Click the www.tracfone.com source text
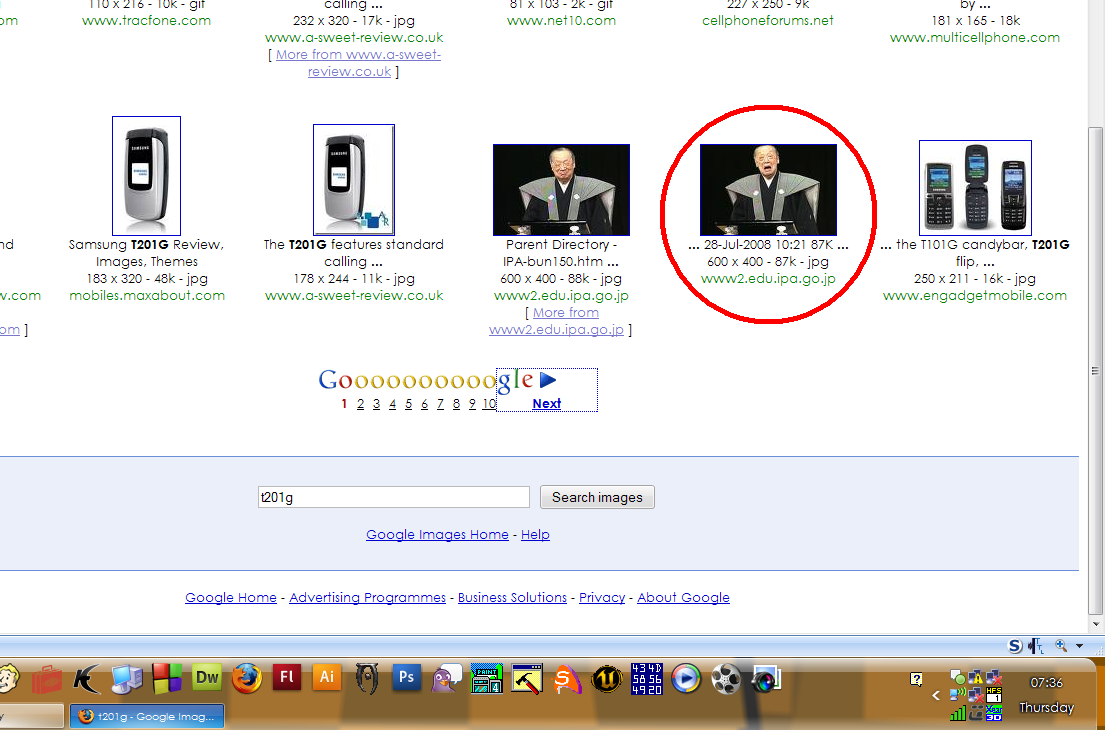1105x730 pixels. [x=147, y=20]
